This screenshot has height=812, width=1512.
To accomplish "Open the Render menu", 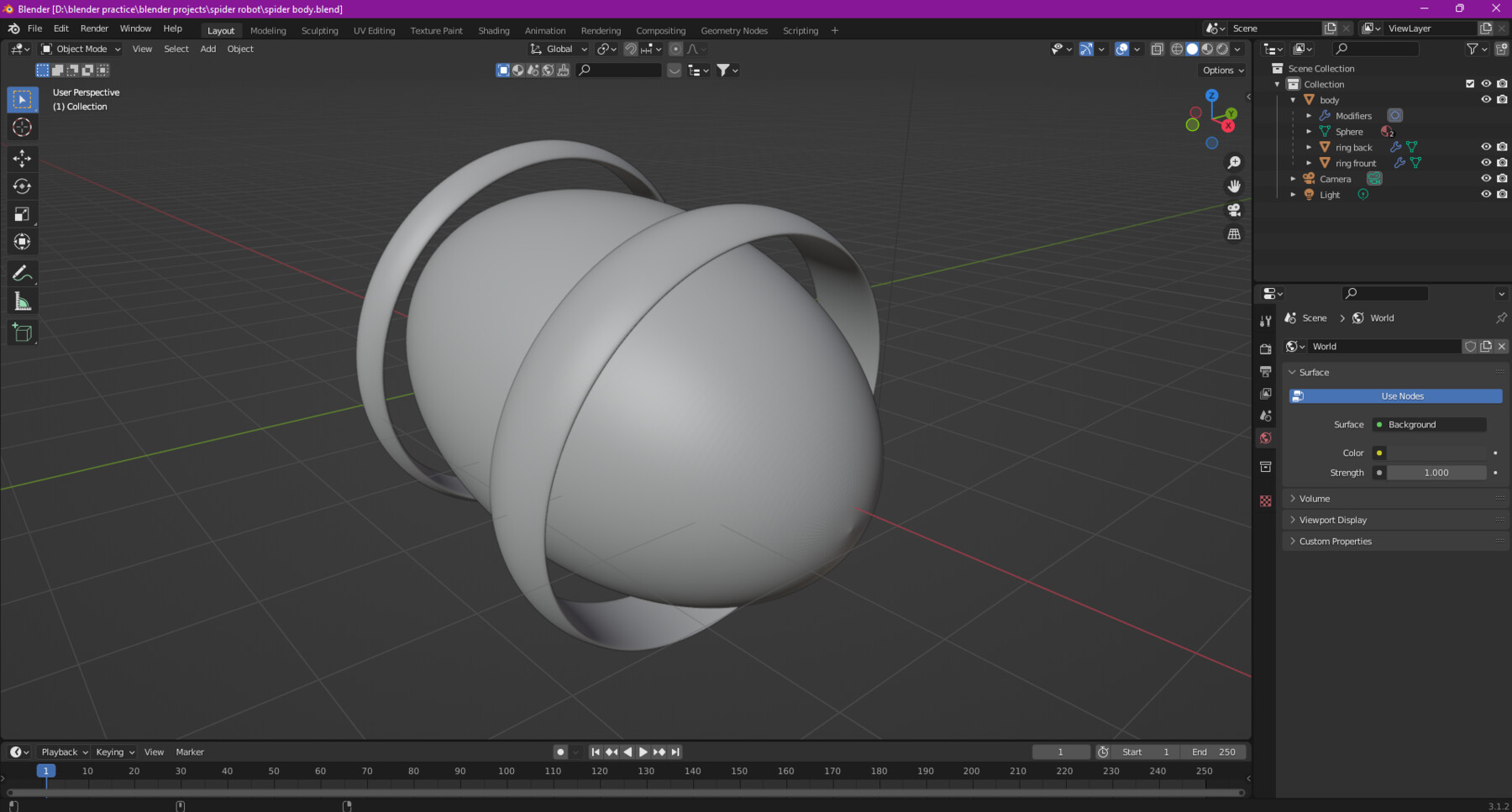I will point(94,29).
